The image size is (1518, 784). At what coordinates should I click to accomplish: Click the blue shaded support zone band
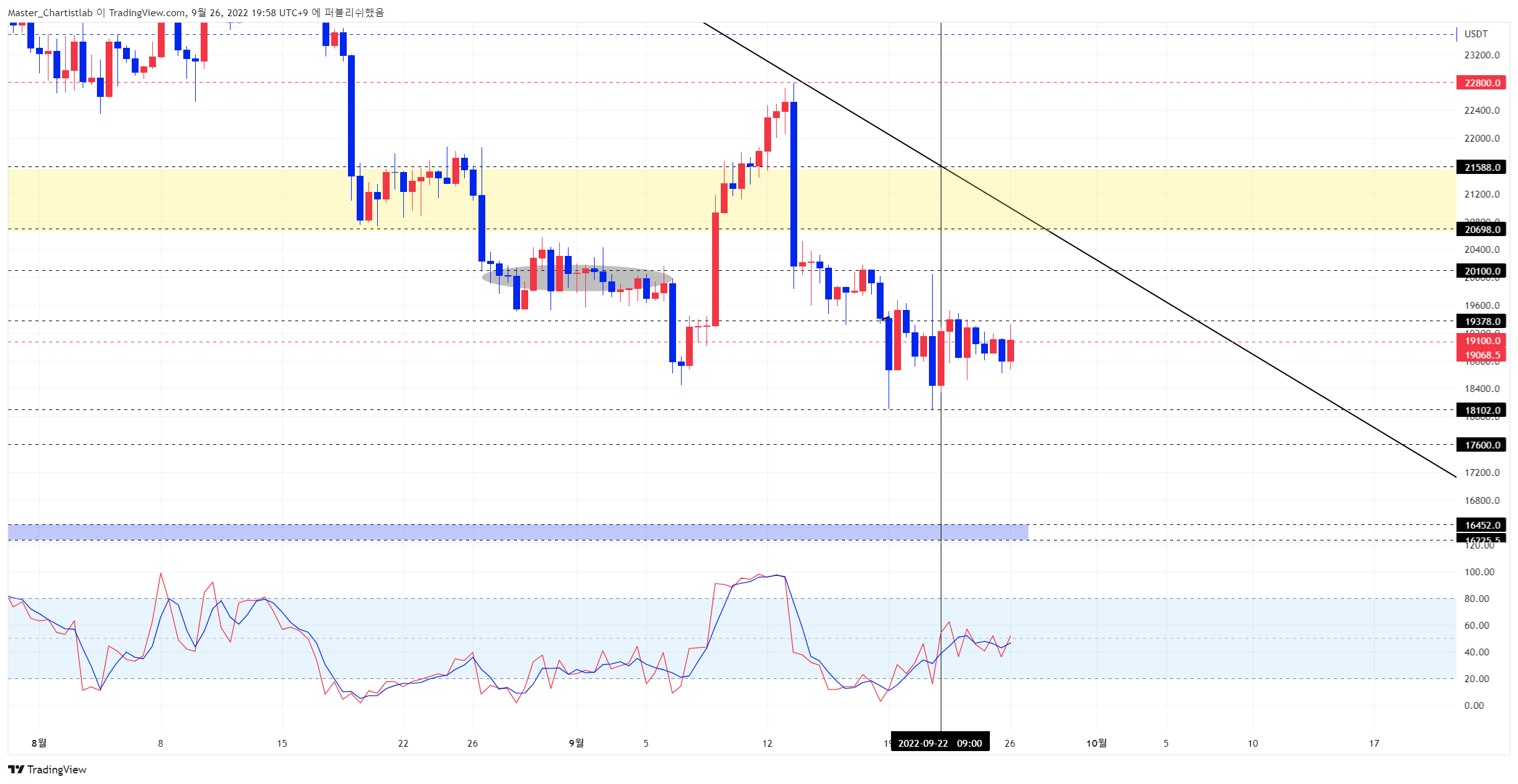coord(518,532)
